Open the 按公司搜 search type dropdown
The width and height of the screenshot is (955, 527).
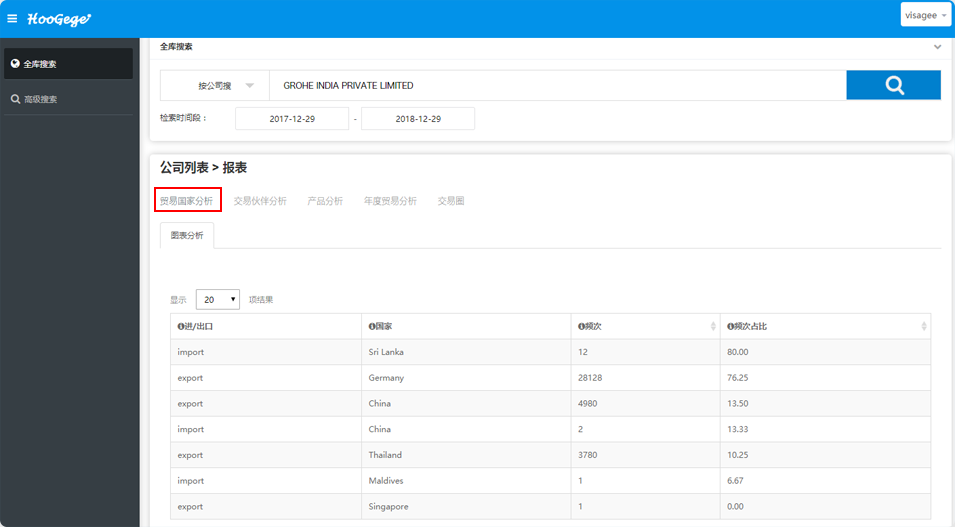click(215, 85)
